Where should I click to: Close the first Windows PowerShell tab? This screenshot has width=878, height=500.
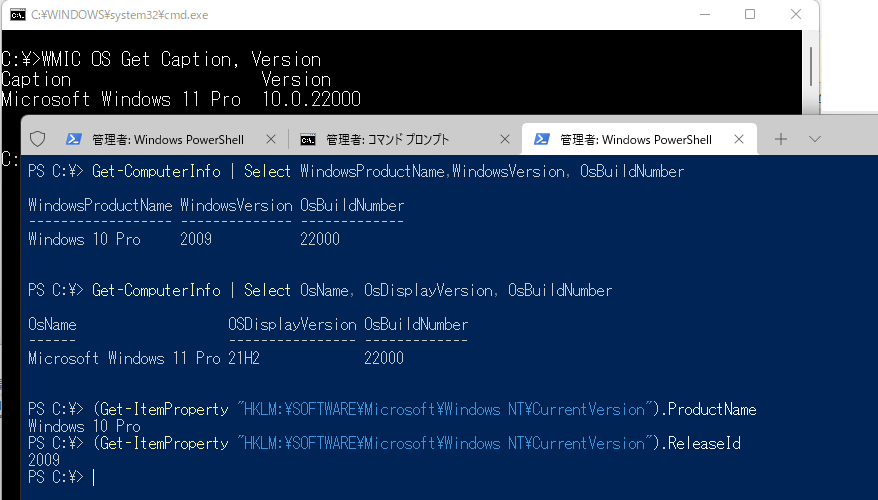271,139
